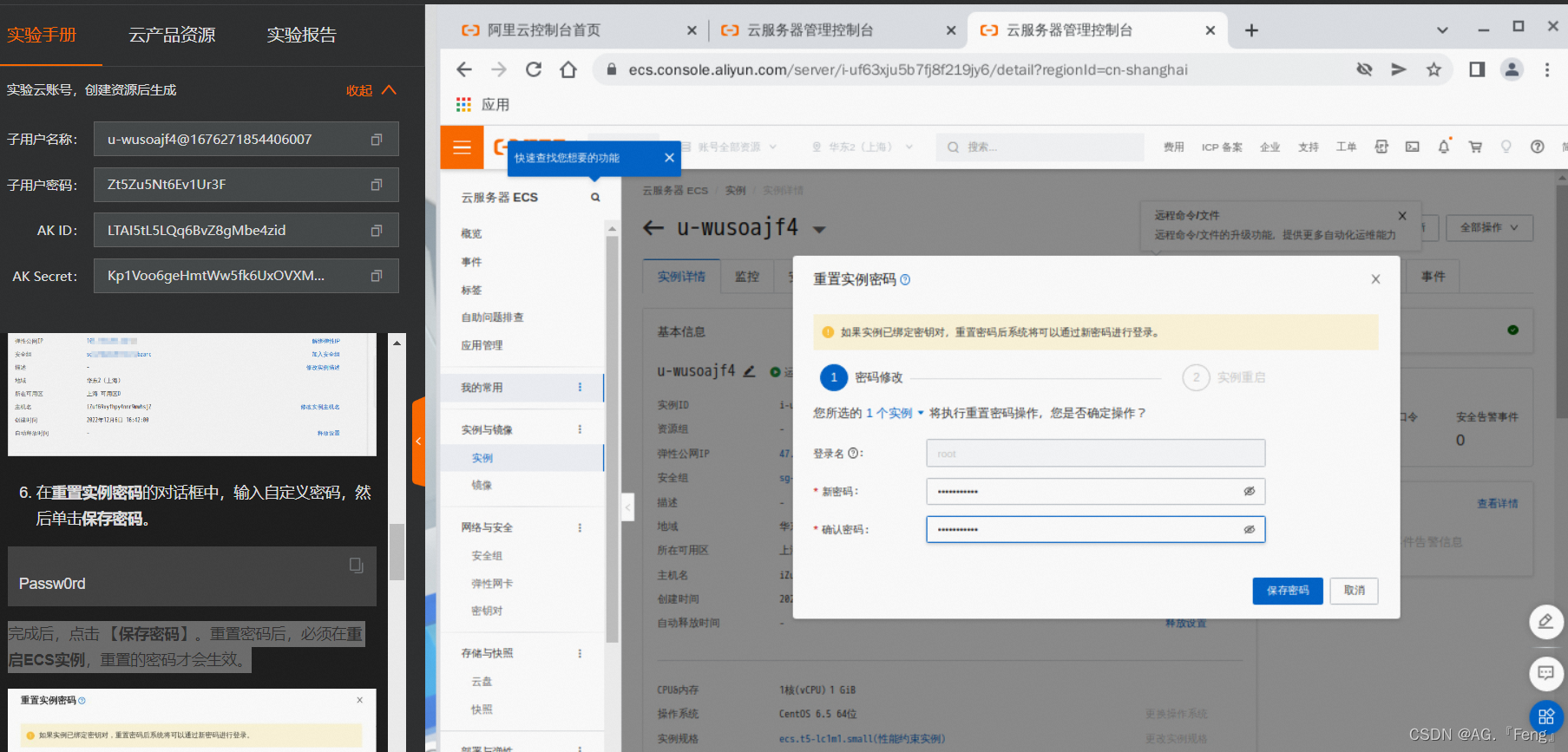Close the 重置实例密码 dialog

(1375, 279)
